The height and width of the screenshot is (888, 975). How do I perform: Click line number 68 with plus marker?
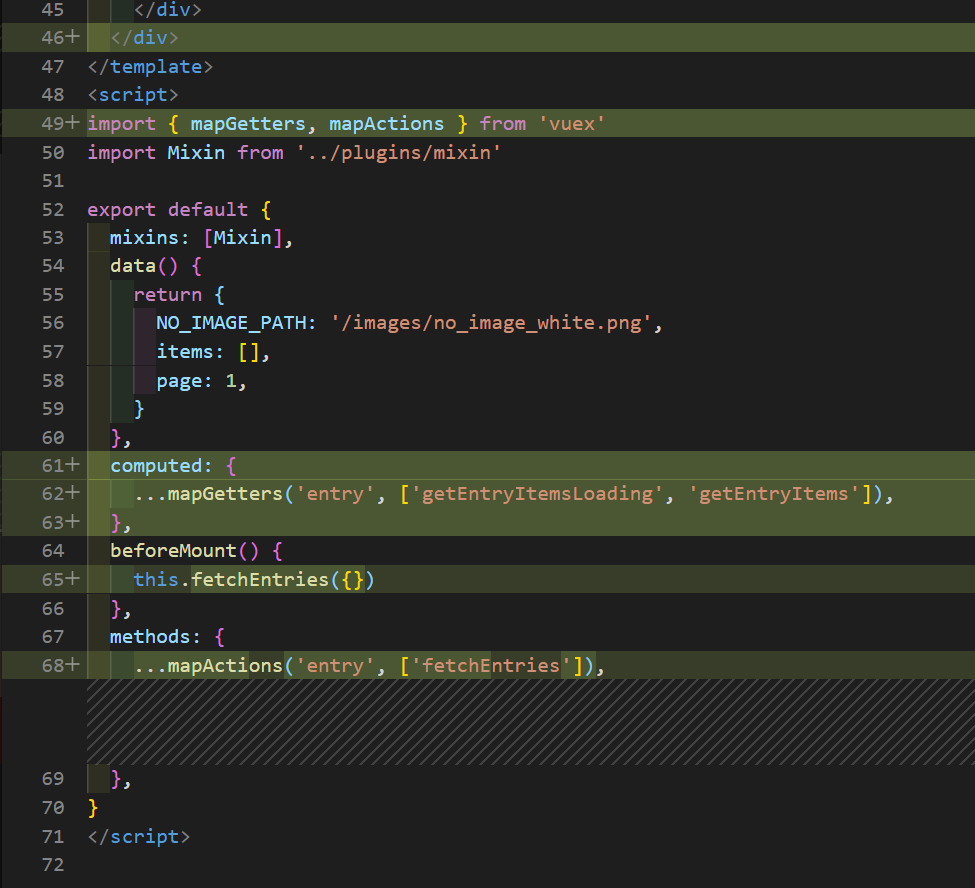pyautogui.click(x=60, y=666)
